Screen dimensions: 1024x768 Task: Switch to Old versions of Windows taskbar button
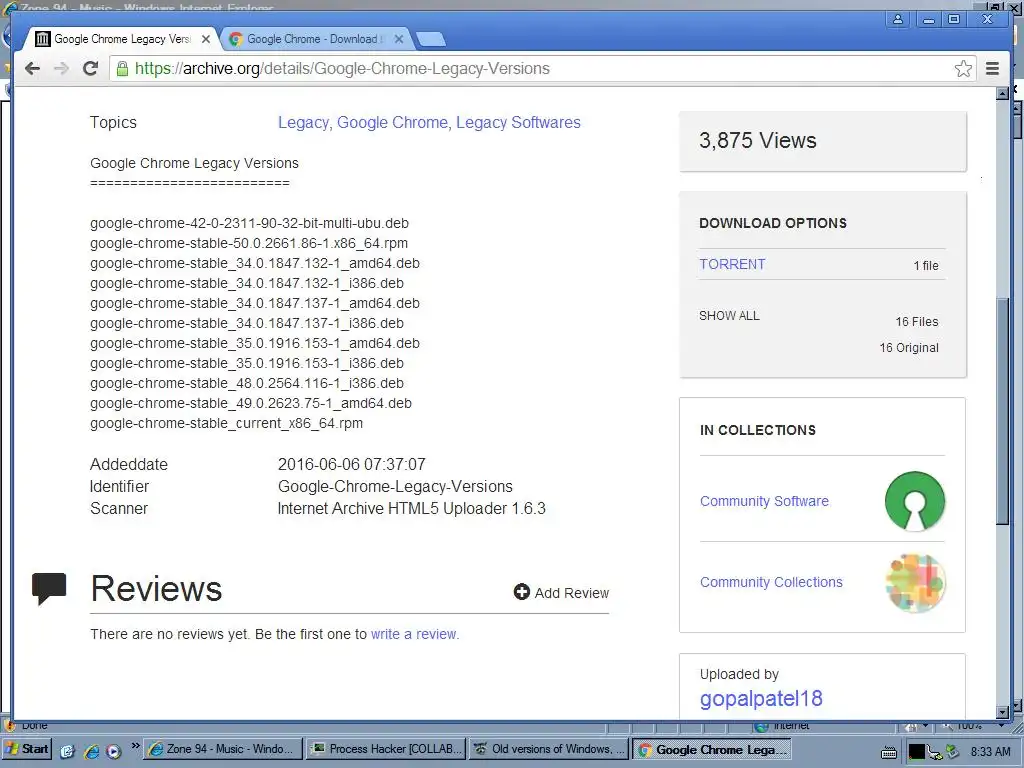coord(548,749)
